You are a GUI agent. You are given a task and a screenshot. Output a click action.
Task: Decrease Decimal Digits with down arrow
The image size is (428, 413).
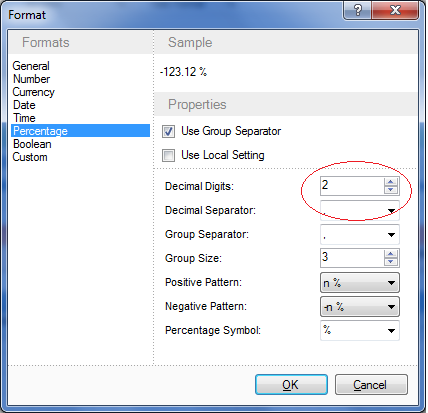[x=391, y=190]
